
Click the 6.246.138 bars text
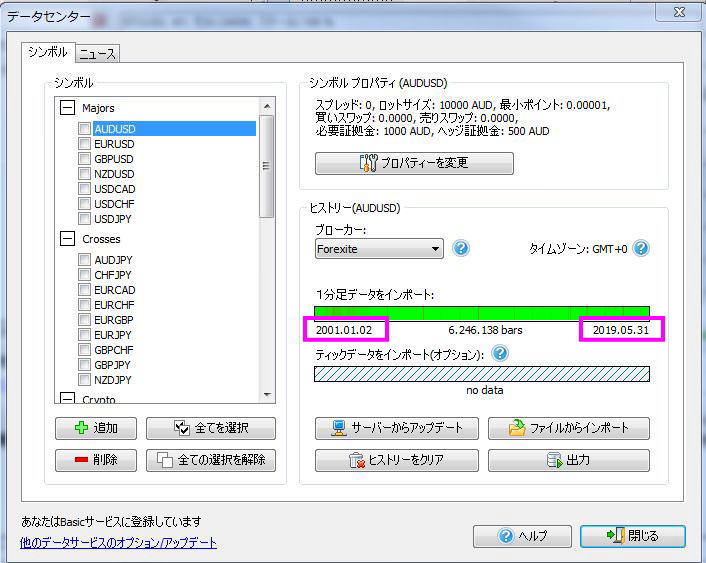point(485,330)
